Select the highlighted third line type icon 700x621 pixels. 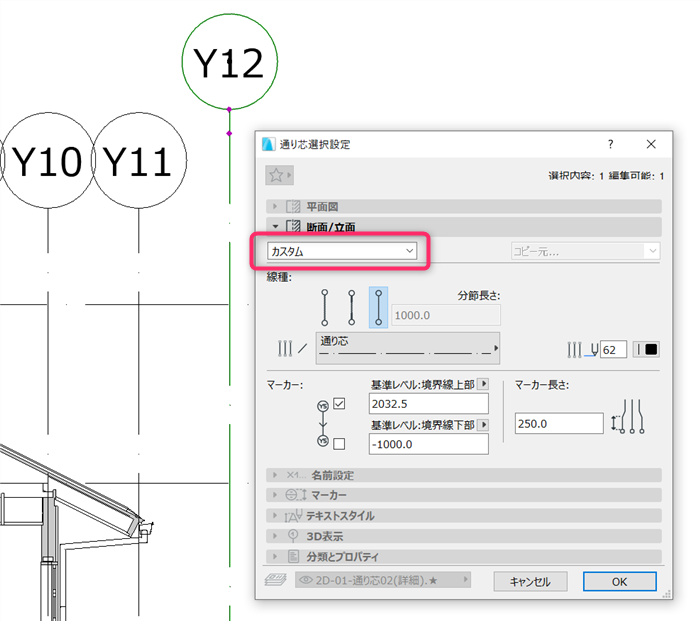(x=379, y=308)
